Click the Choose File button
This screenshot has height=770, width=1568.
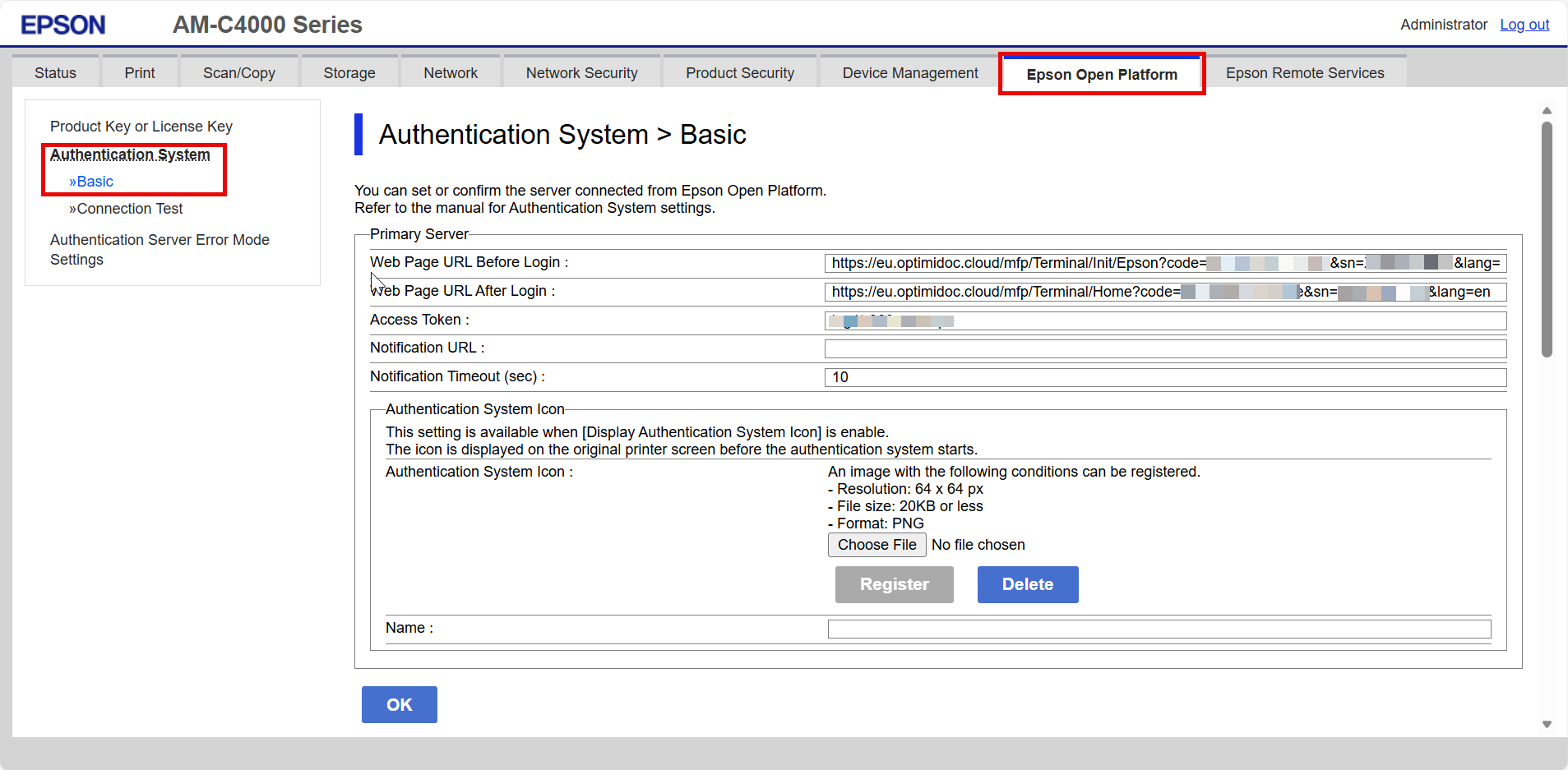coord(877,545)
